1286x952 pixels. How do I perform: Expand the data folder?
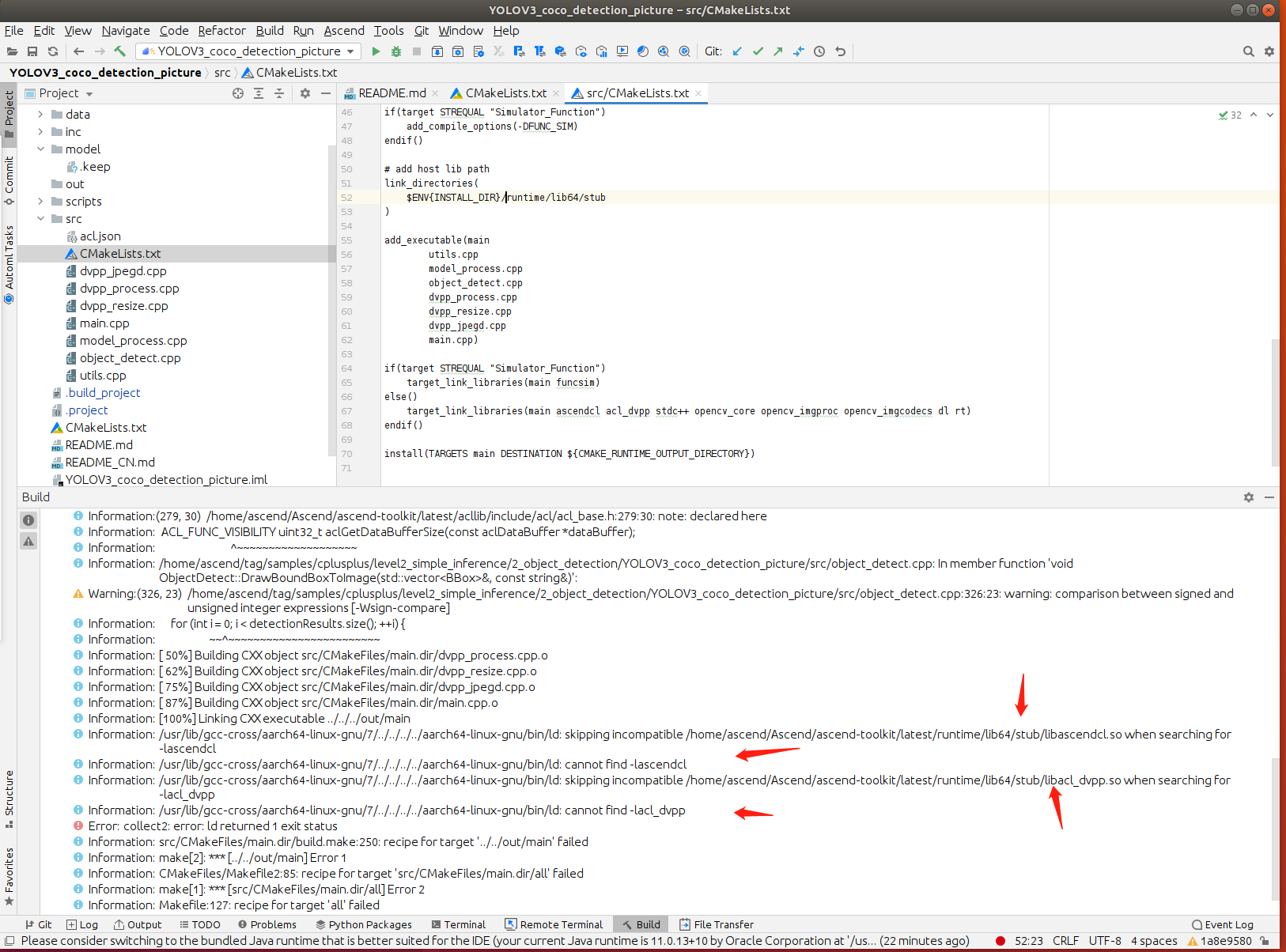(40, 115)
